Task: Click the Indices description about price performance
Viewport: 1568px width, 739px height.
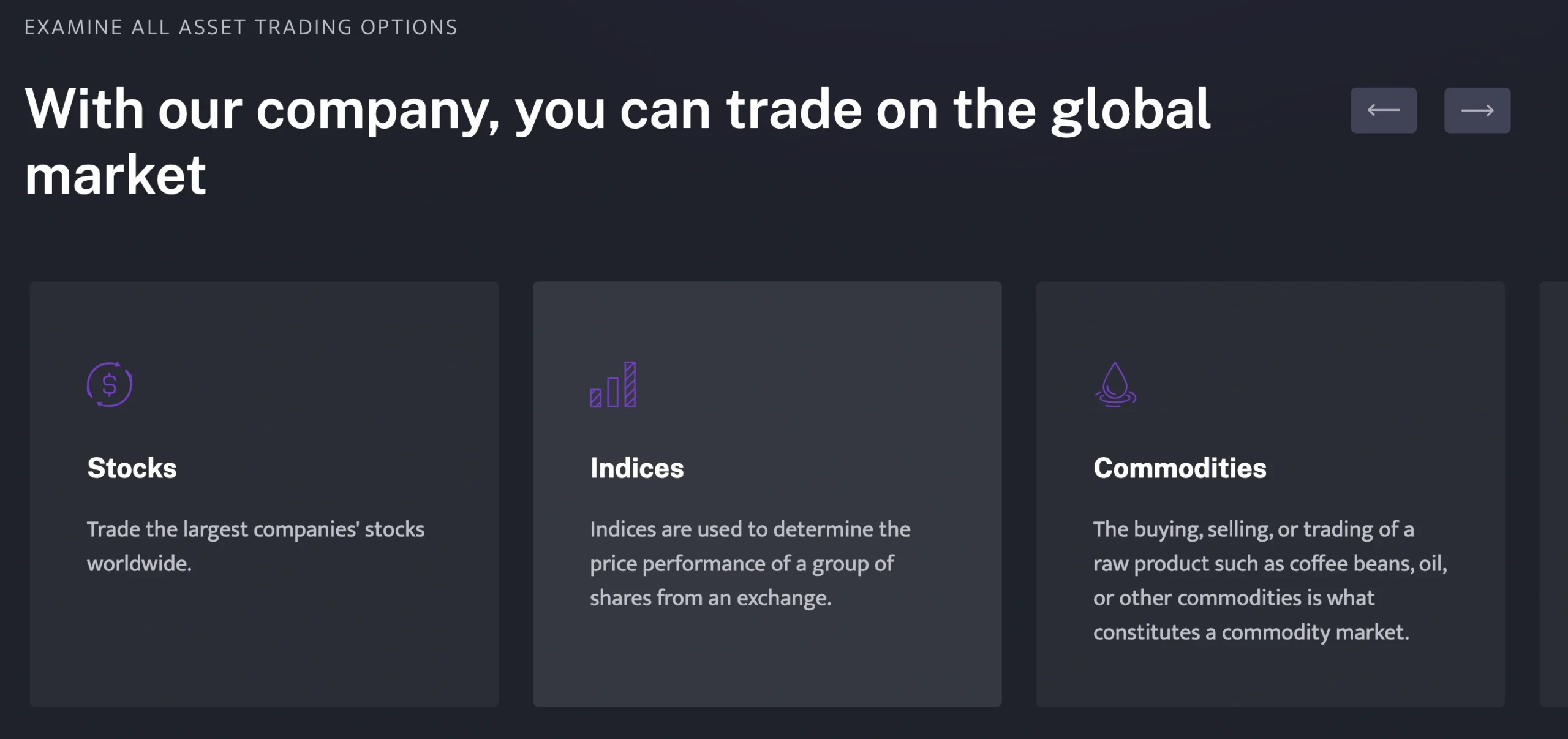Action: [x=750, y=563]
